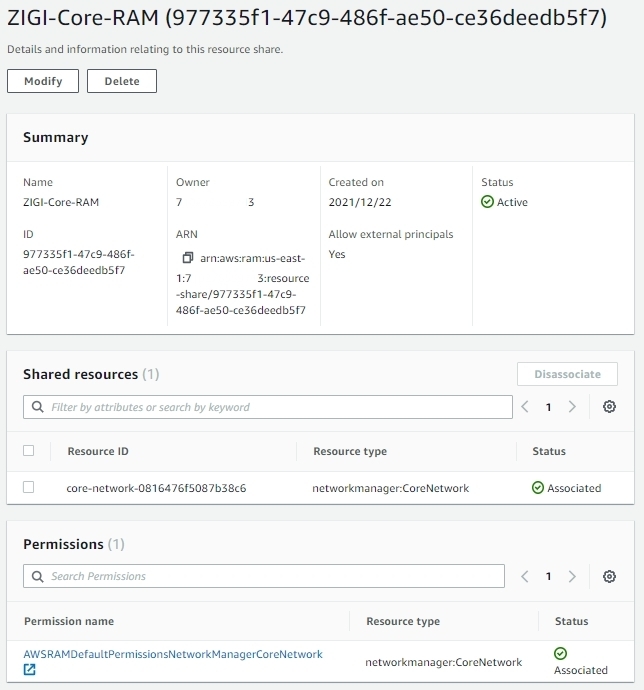The height and width of the screenshot is (690, 644).
Task: Open Permissions table settings gear
Action: (x=609, y=577)
